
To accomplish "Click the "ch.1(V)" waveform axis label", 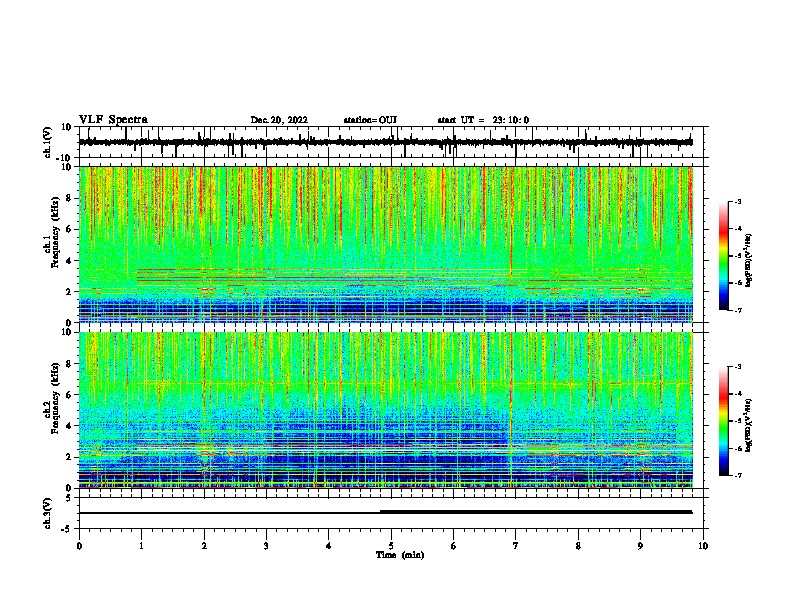I will 48,142.
